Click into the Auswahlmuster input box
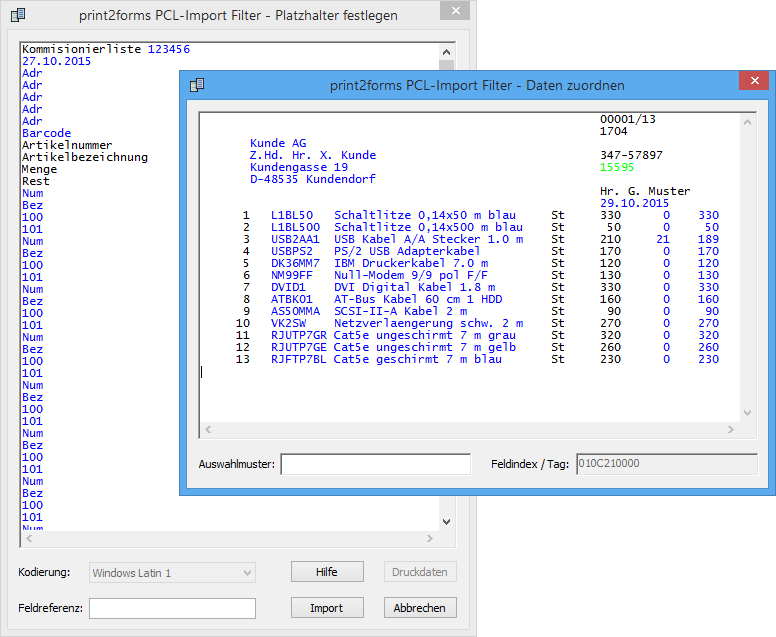This screenshot has height=637, width=776. 375,464
